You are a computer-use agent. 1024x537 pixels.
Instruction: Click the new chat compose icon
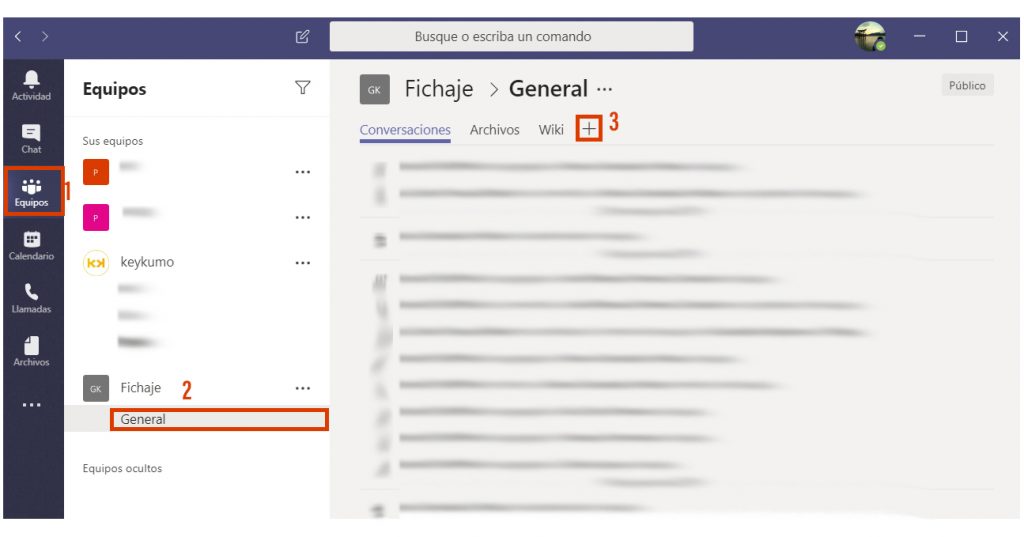coord(302,37)
